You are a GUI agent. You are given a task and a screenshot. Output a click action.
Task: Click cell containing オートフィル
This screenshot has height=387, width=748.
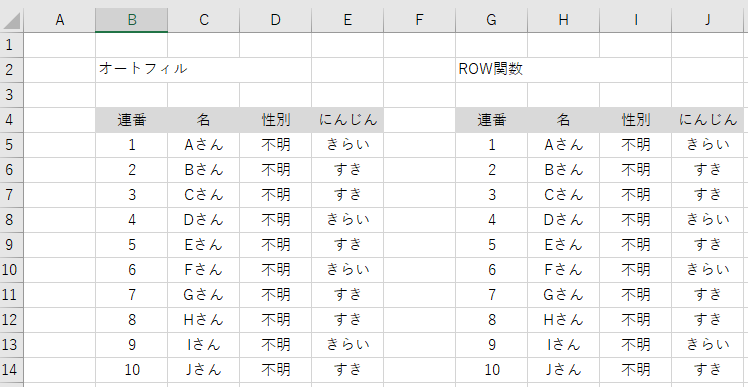click(132, 70)
